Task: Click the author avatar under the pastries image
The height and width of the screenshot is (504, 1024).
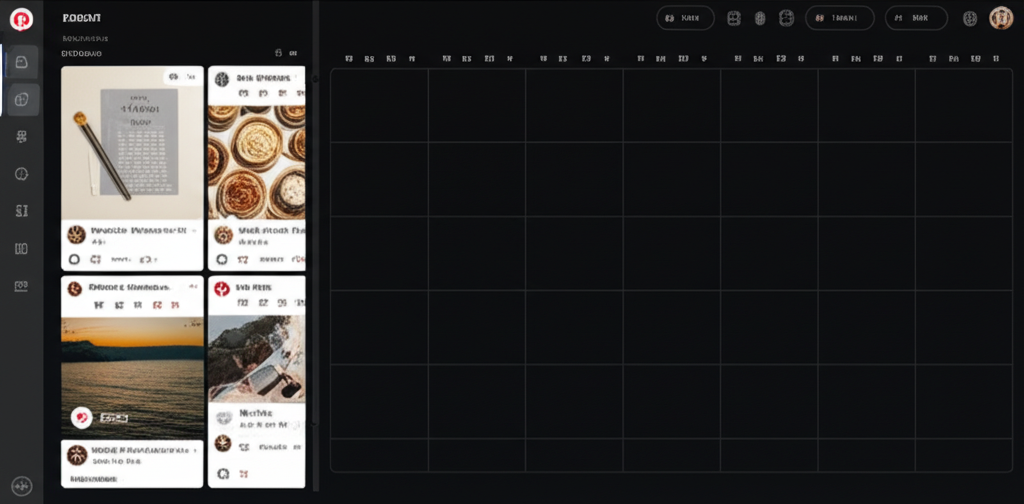Action: click(223, 234)
